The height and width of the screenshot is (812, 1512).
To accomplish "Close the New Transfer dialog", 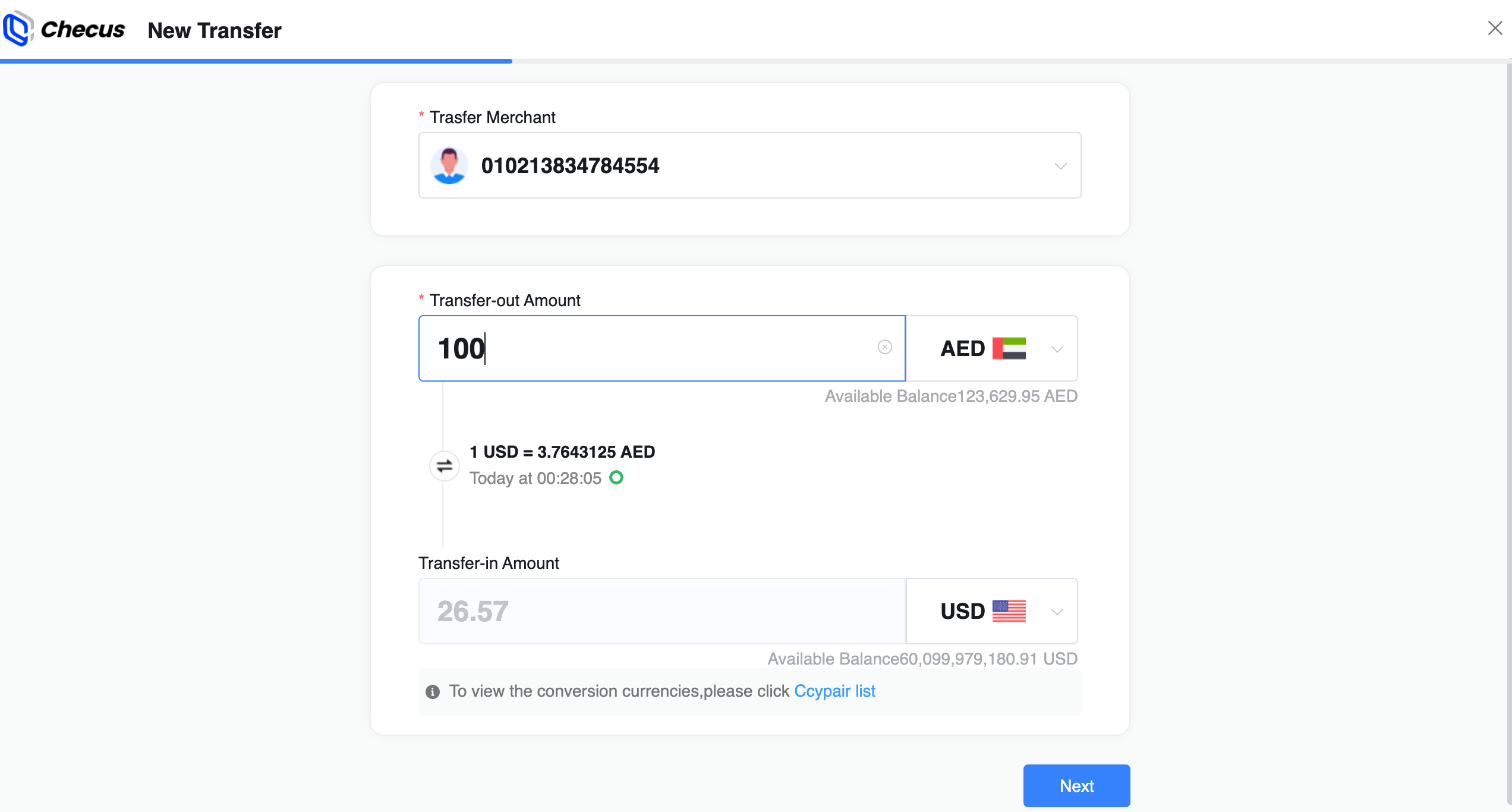I will click(1495, 28).
